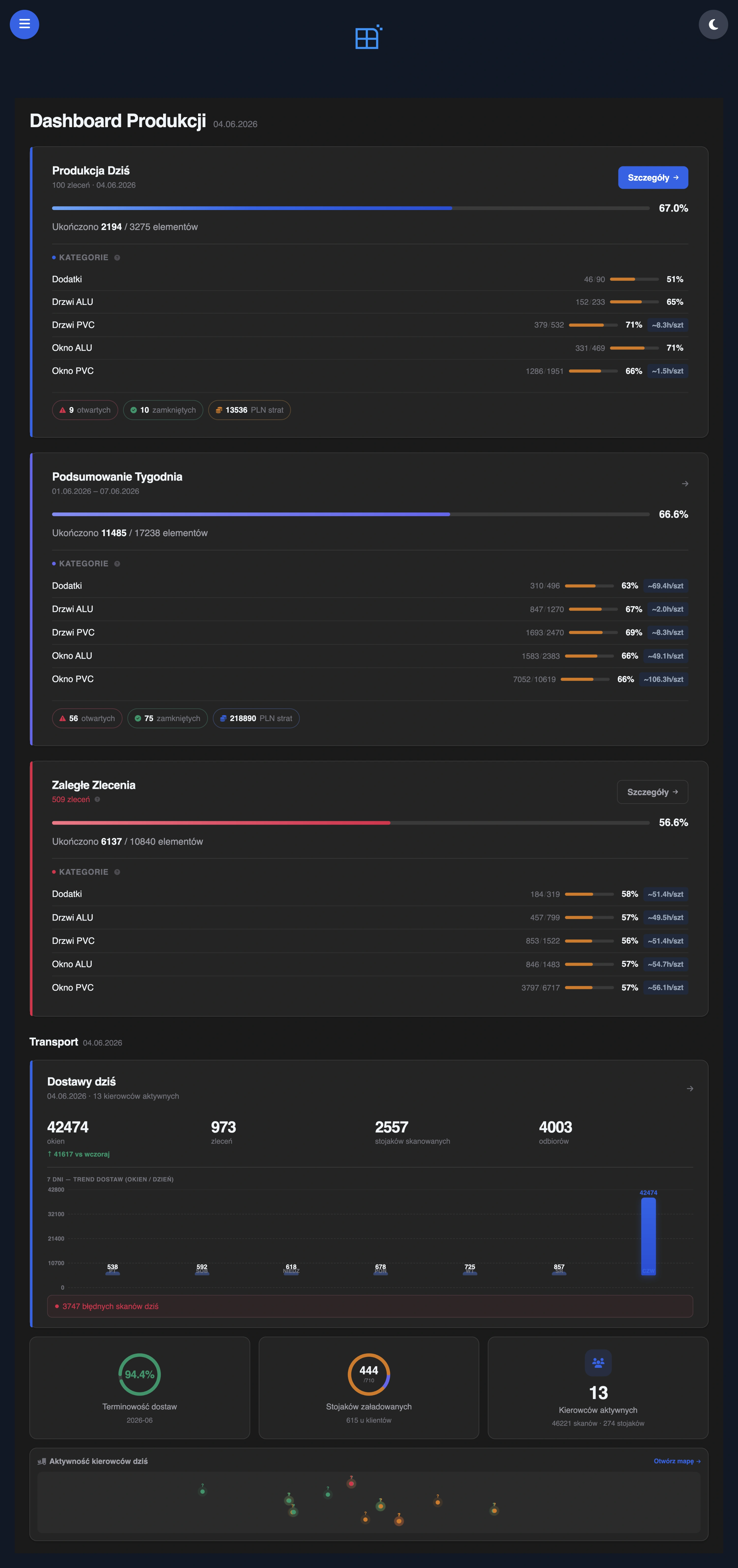Click the leftmost green driver marker on the map
This screenshot has width=738, height=1568.
203,1491
